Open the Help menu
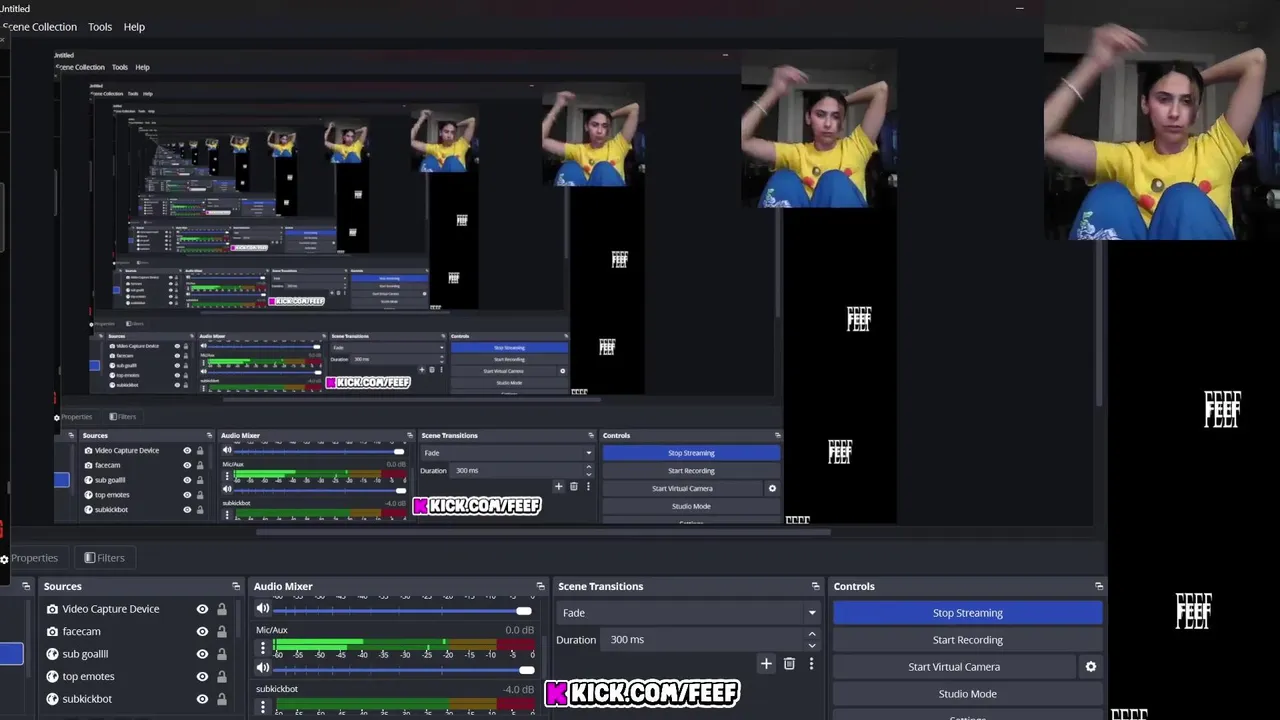Screen dimensions: 1280x720 coord(134,27)
